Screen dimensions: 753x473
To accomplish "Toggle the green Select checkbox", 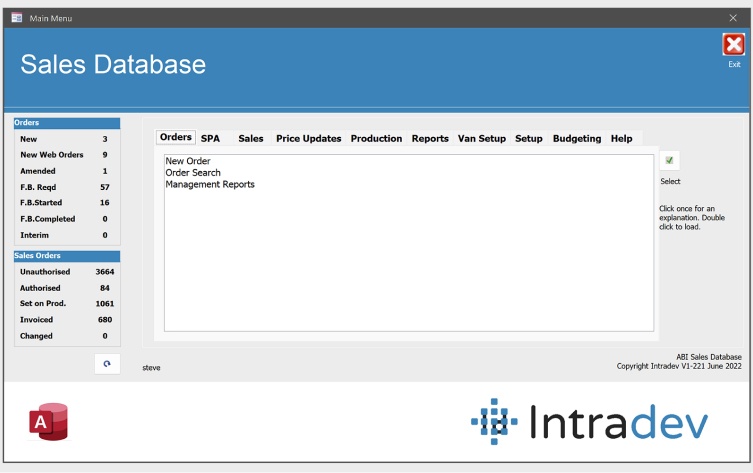I will [669, 161].
